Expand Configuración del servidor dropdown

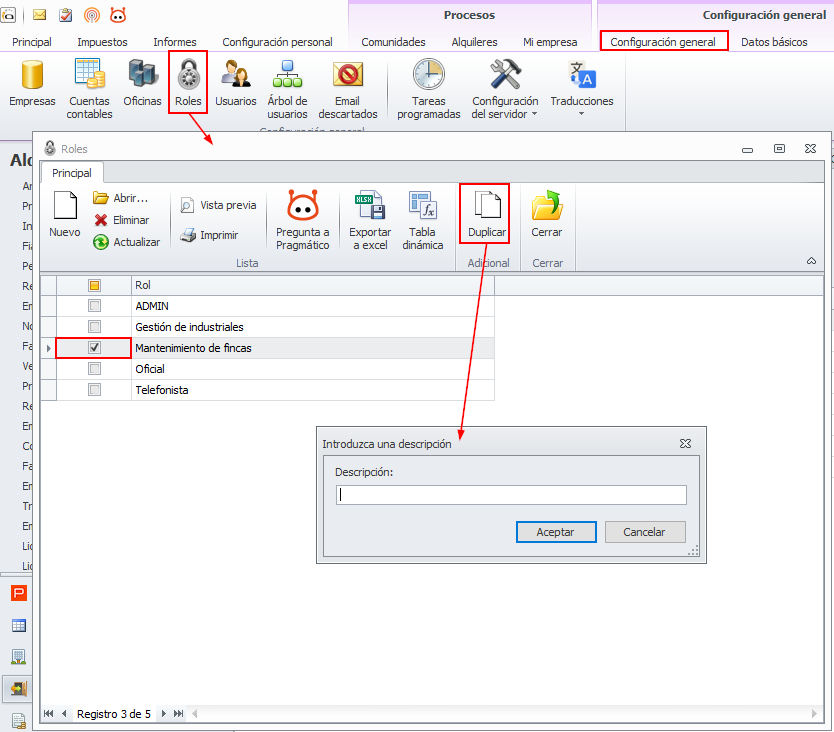click(x=535, y=114)
